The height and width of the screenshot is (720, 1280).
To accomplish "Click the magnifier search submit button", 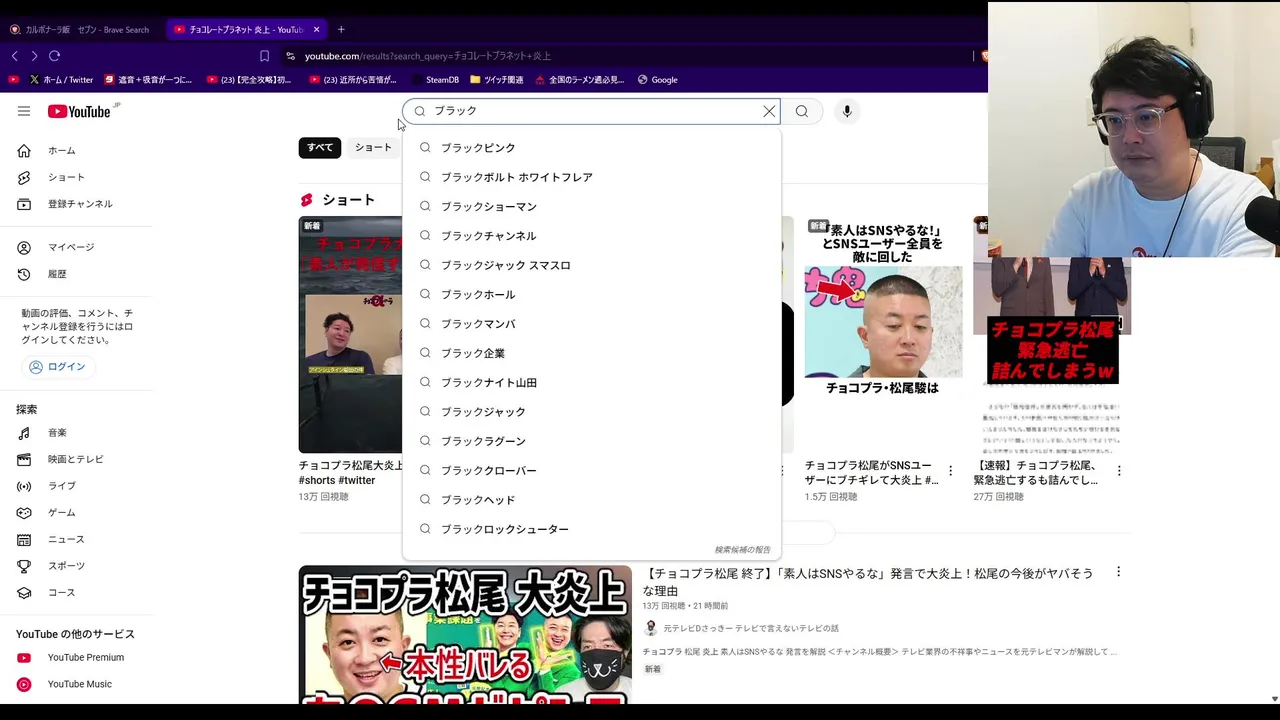I will point(802,111).
